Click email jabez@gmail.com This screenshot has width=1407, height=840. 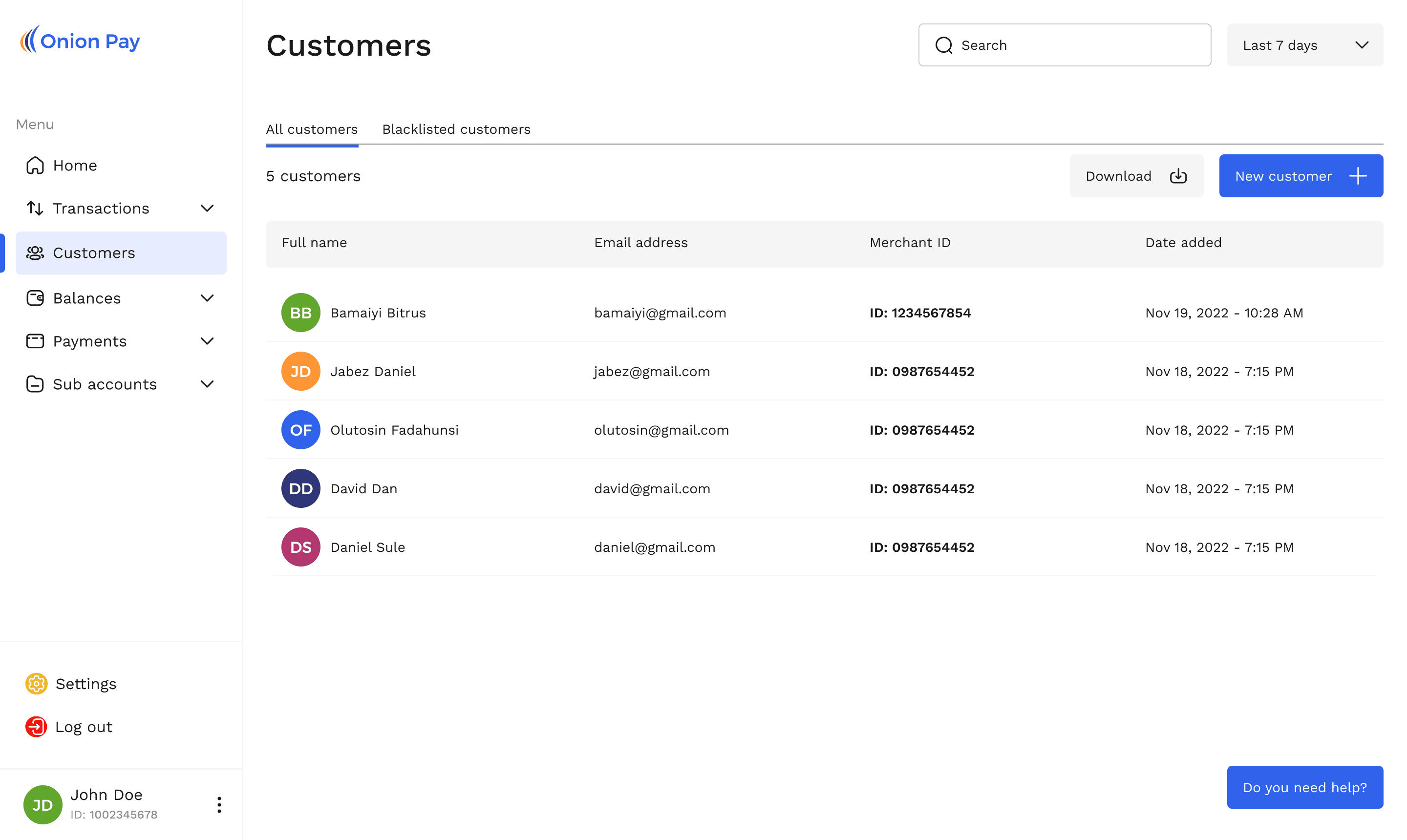(652, 371)
